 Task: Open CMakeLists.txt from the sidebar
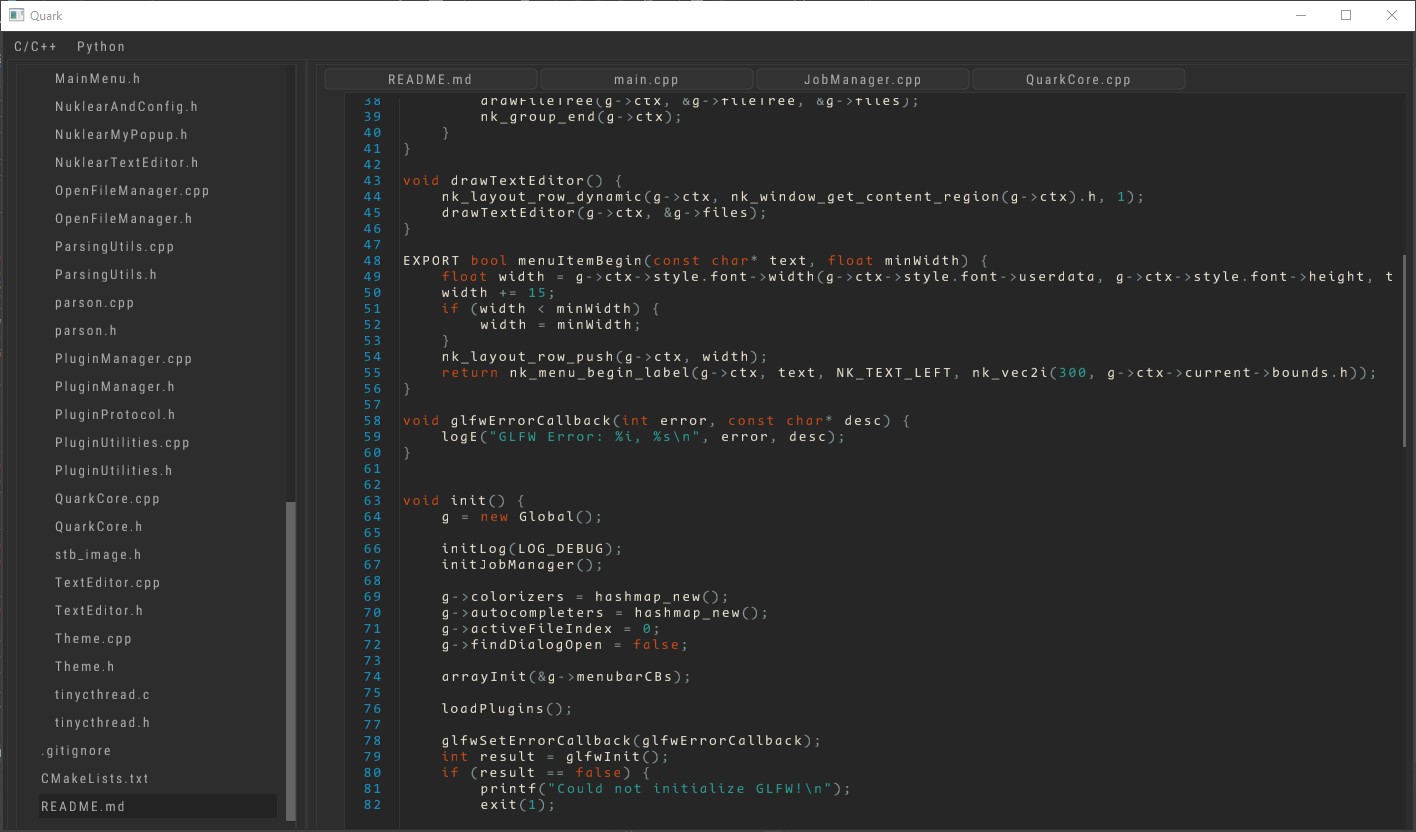click(96, 778)
